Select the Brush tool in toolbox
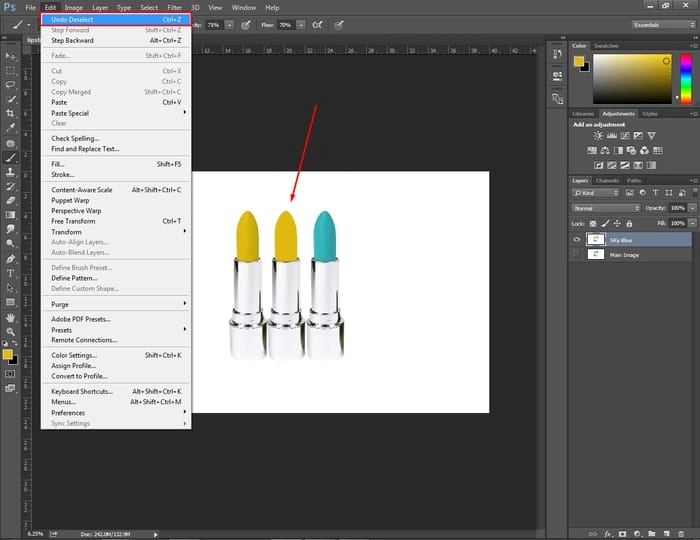Viewport: 700px width, 540px height. [x=10, y=157]
